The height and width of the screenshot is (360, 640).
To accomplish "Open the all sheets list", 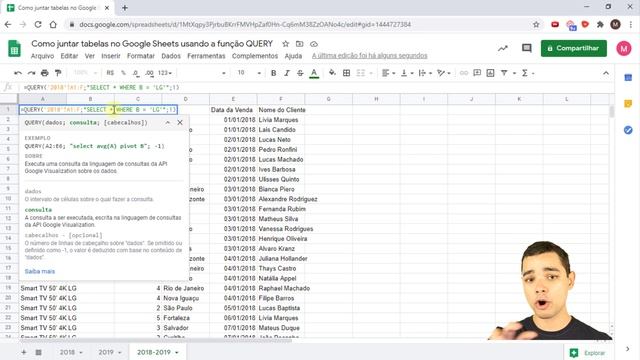I will pyautogui.click(x=38, y=352).
